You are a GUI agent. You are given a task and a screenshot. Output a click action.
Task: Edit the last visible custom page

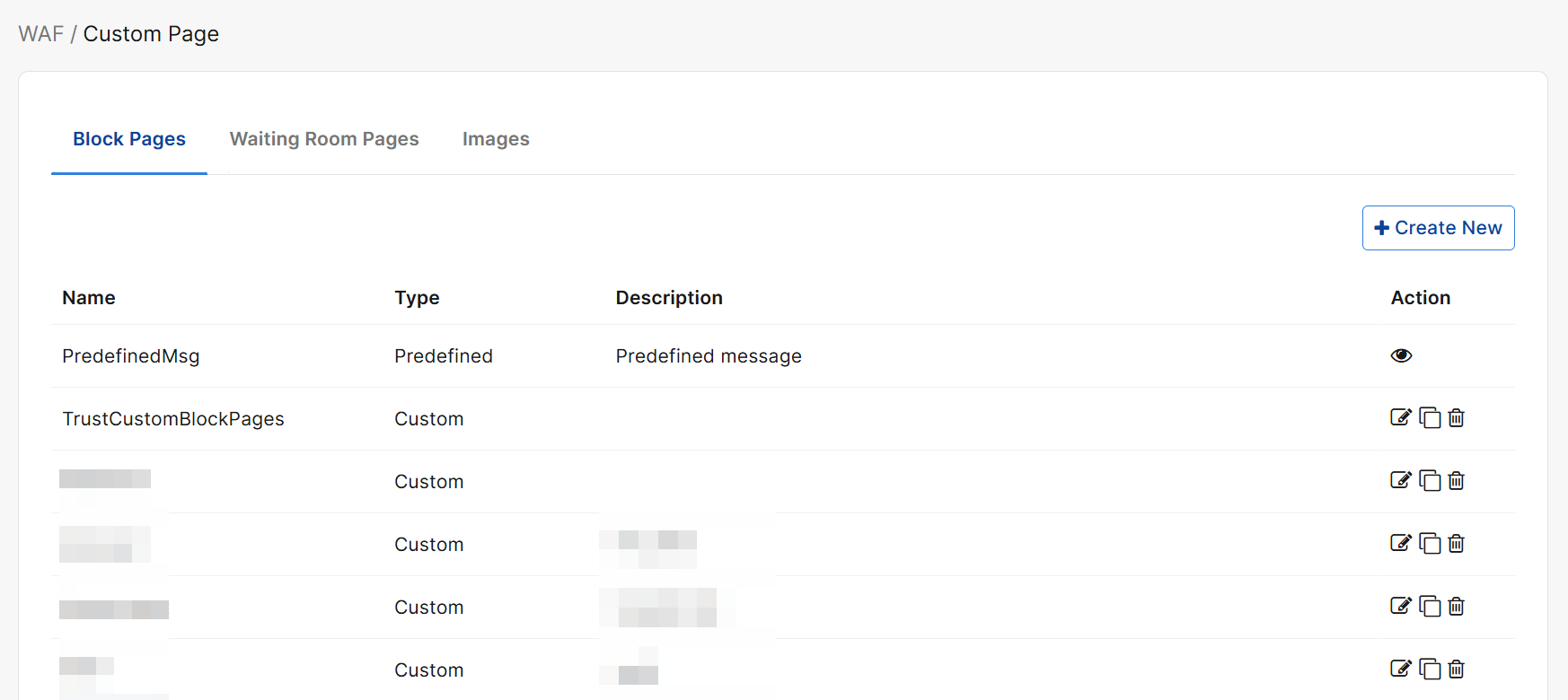(x=1400, y=669)
